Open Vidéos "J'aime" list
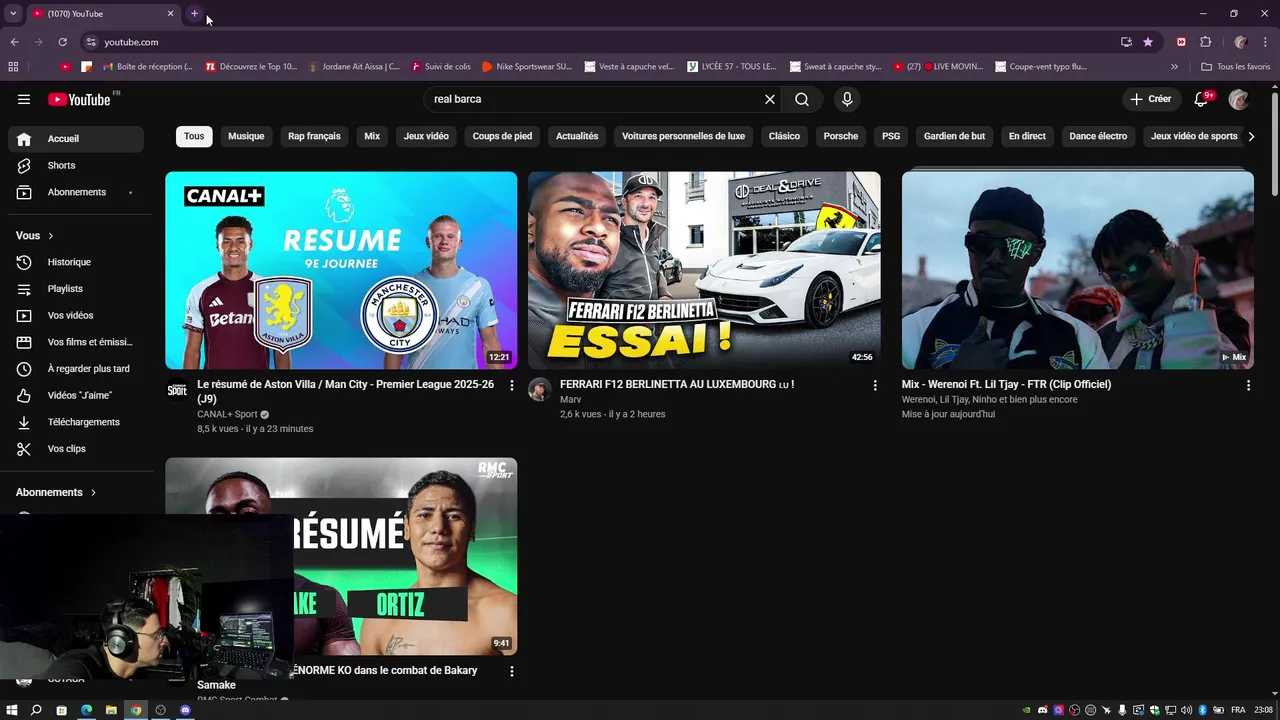The height and width of the screenshot is (720, 1280). pyautogui.click(x=76, y=395)
